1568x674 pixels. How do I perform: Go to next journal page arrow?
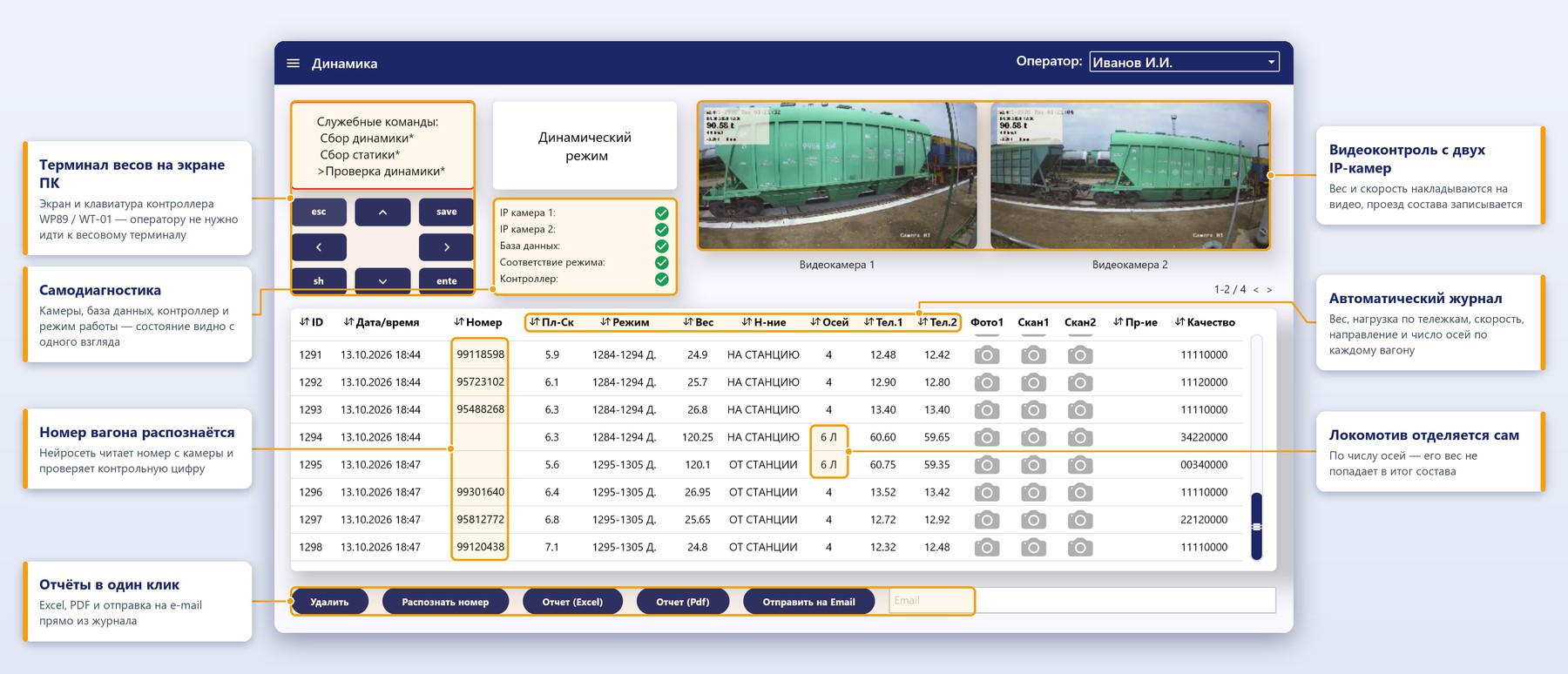(x=1269, y=290)
